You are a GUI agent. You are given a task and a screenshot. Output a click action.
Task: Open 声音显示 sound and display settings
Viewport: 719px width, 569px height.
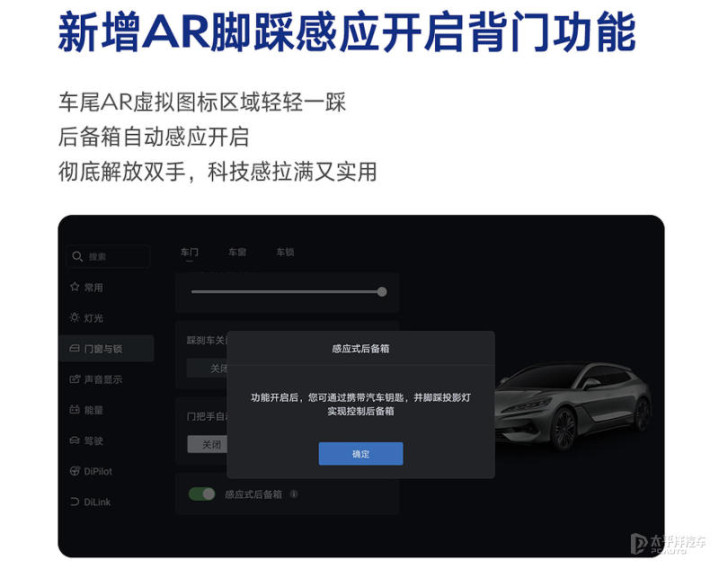(x=96, y=379)
